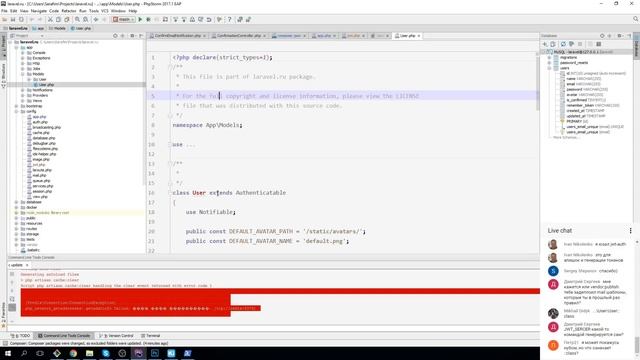Collapse the Models folder
640x360 pixels.
pyautogui.click(x=23, y=74)
